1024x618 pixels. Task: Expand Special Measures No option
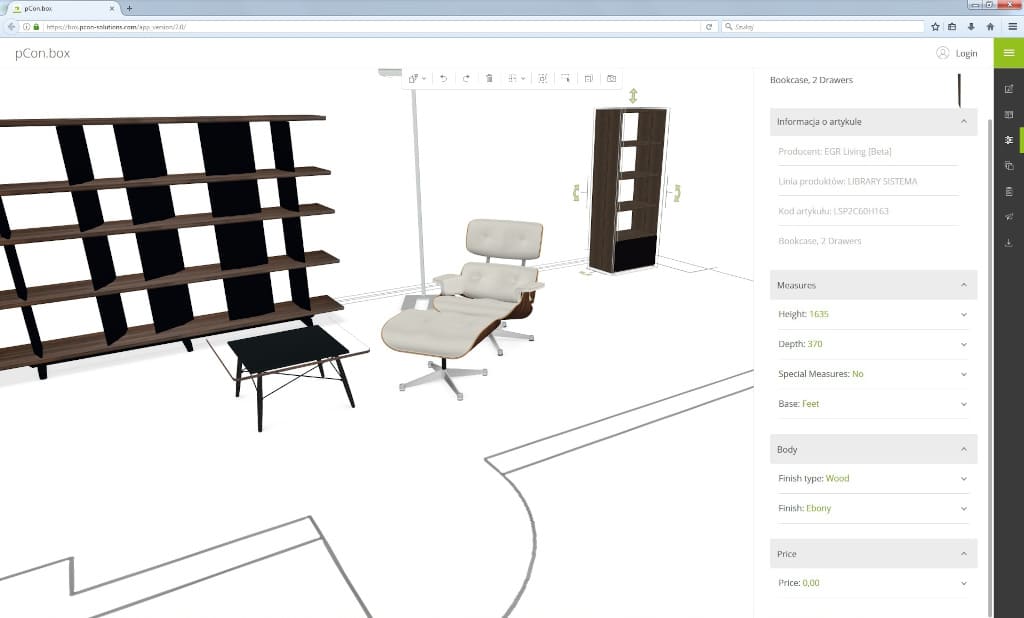[x=964, y=374]
